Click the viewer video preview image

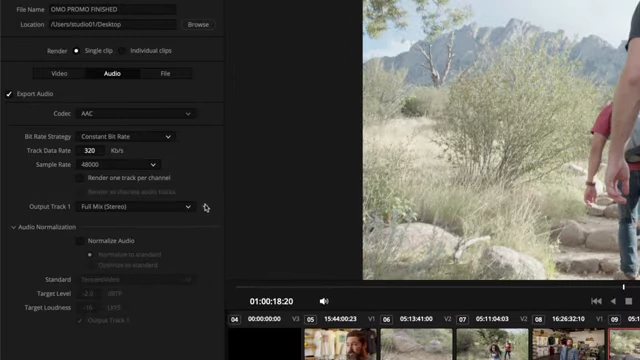pos(501,140)
